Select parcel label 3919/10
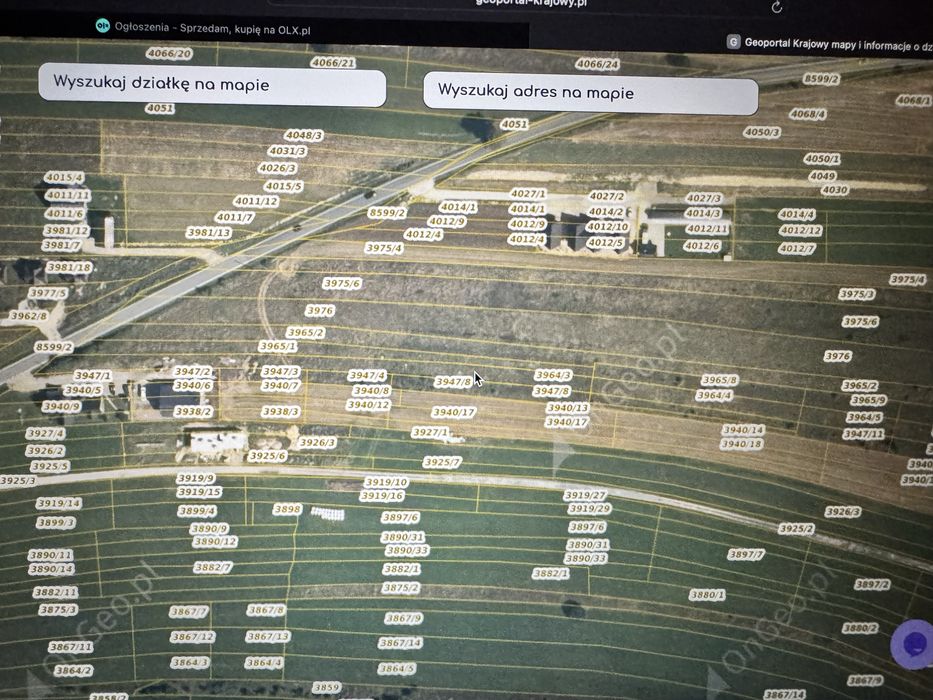Viewport: 933px width, 700px height. pyautogui.click(x=387, y=482)
